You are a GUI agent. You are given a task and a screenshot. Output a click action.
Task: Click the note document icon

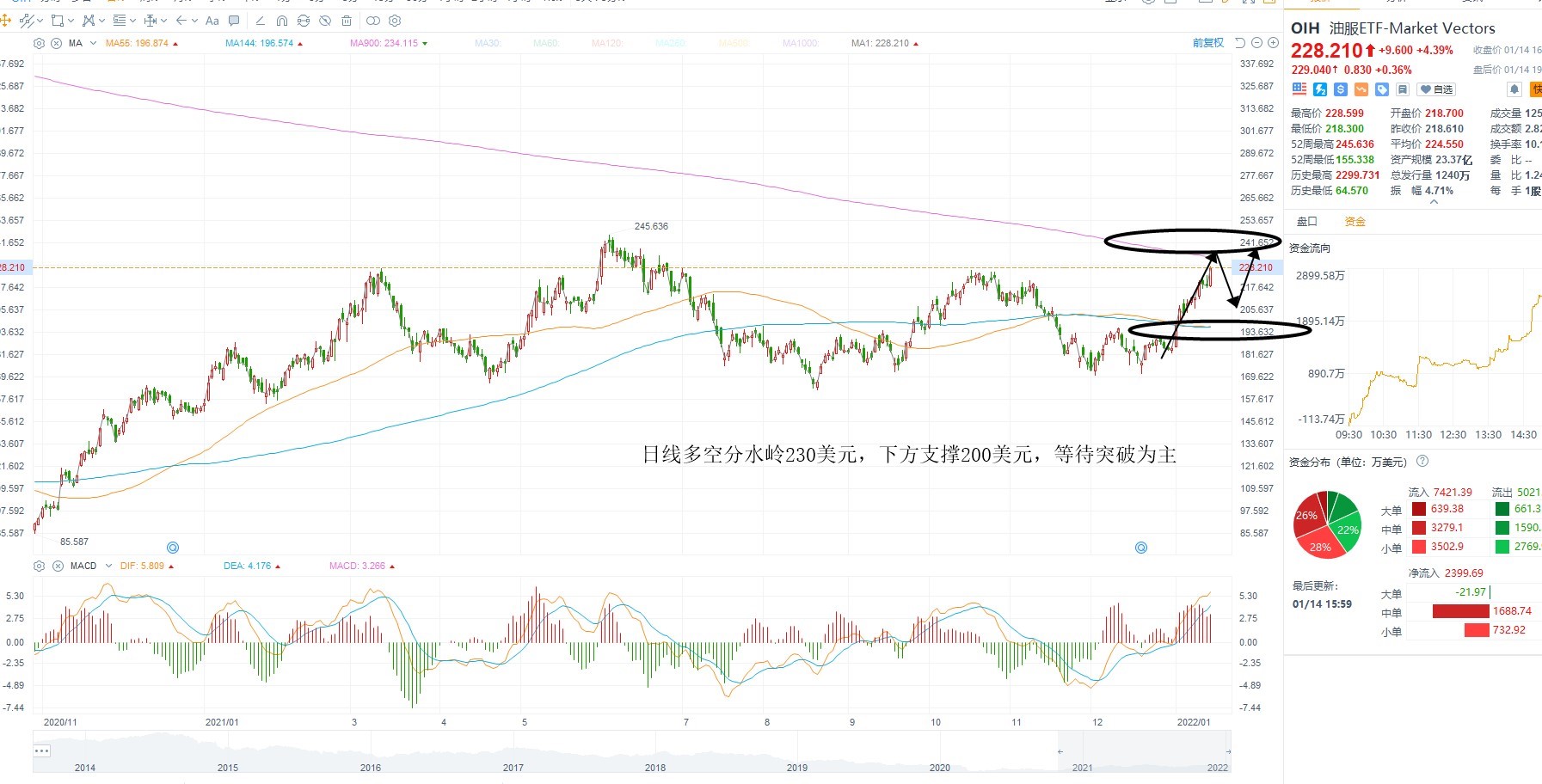tap(1402, 89)
